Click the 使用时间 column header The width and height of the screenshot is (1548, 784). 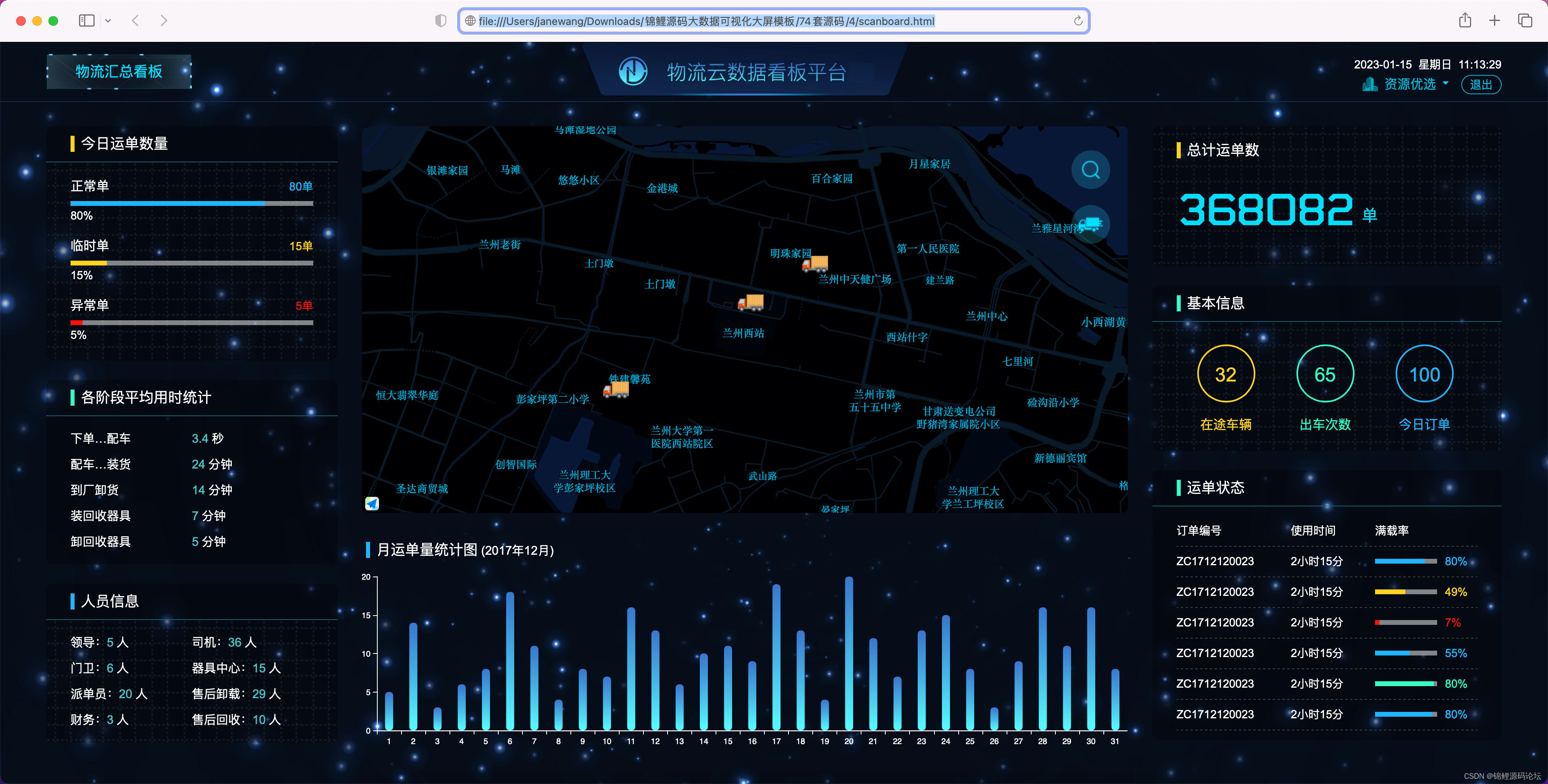(x=1313, y=531)
